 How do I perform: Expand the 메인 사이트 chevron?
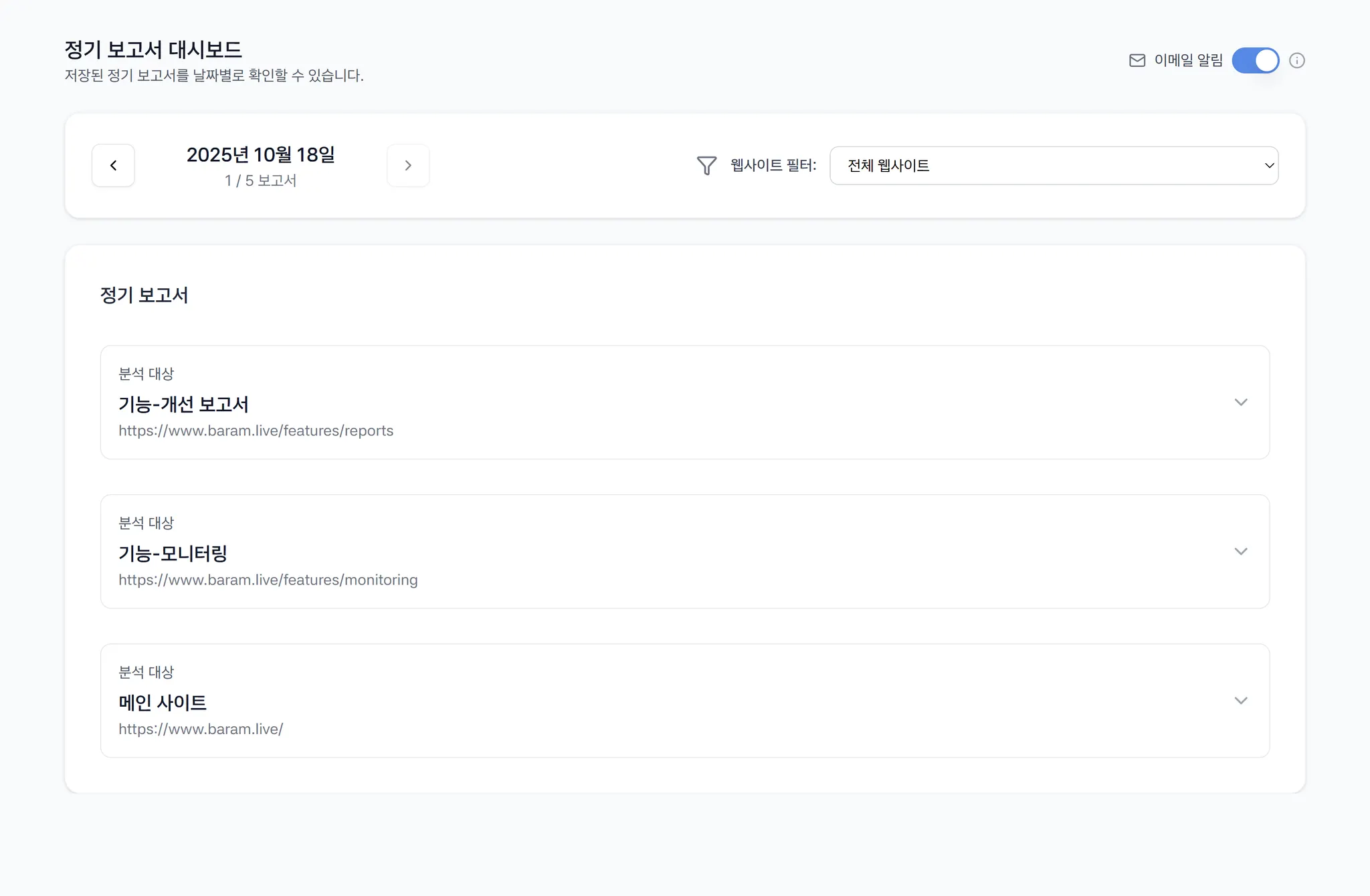click(x=1240, y=701)
